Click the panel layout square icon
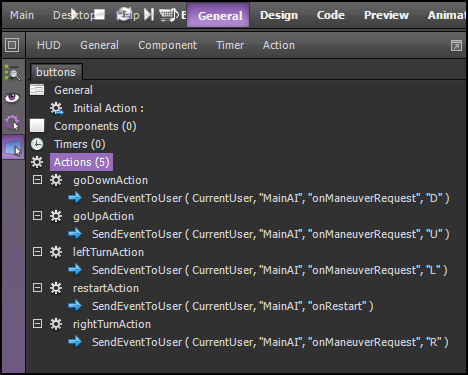Screen dimensions: 468x375 12,45
